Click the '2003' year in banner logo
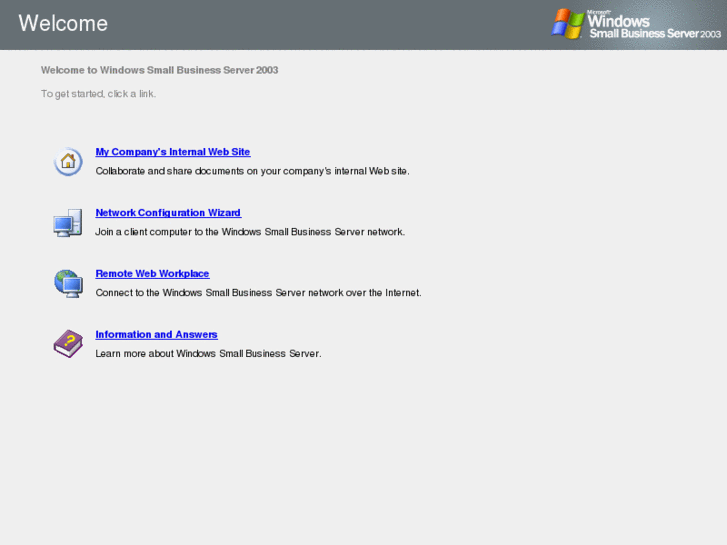 pyautogui.click(x=711, y=34)
